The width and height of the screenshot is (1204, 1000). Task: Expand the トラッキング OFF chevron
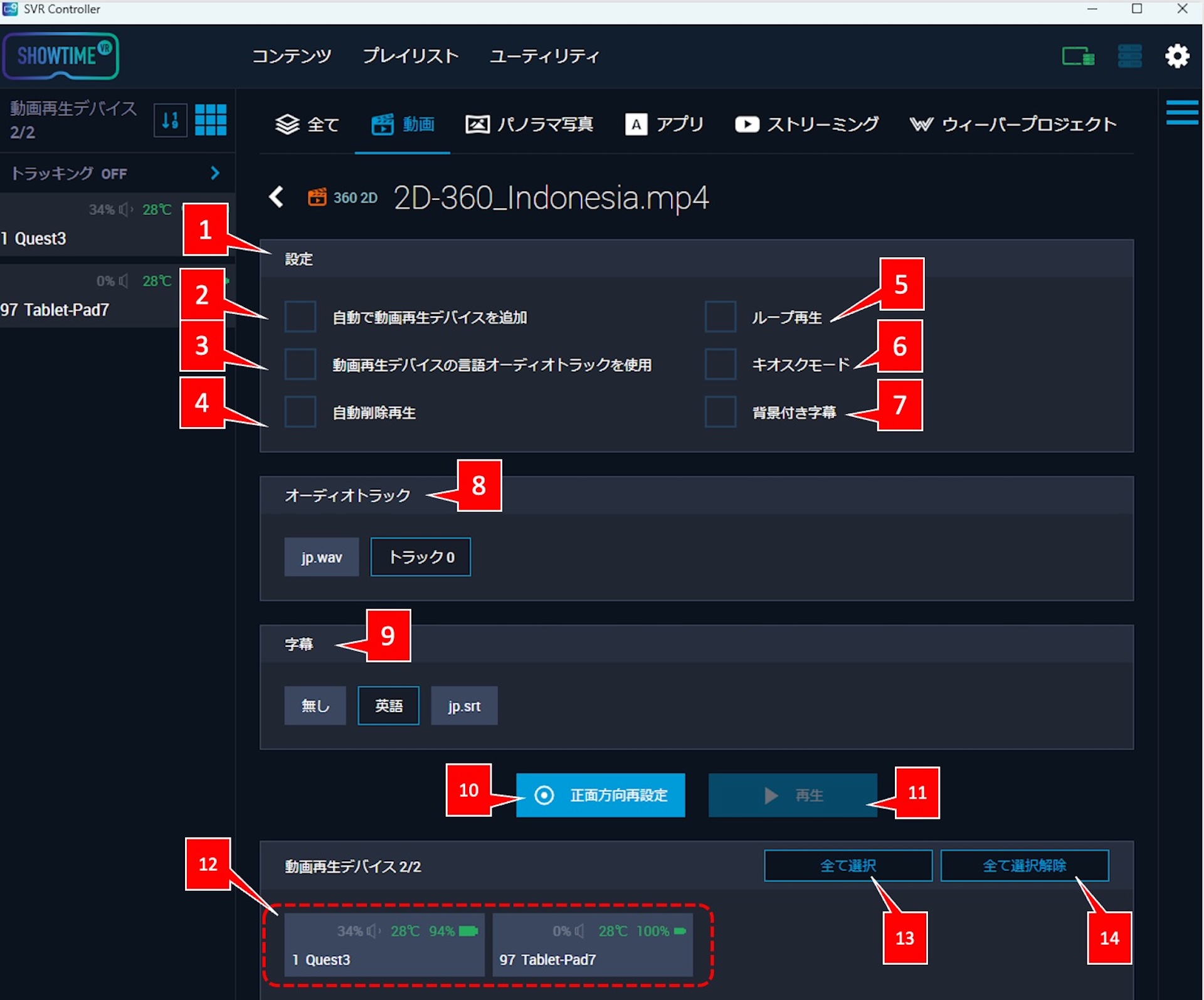pyautogui.click(x=214, y=173)
